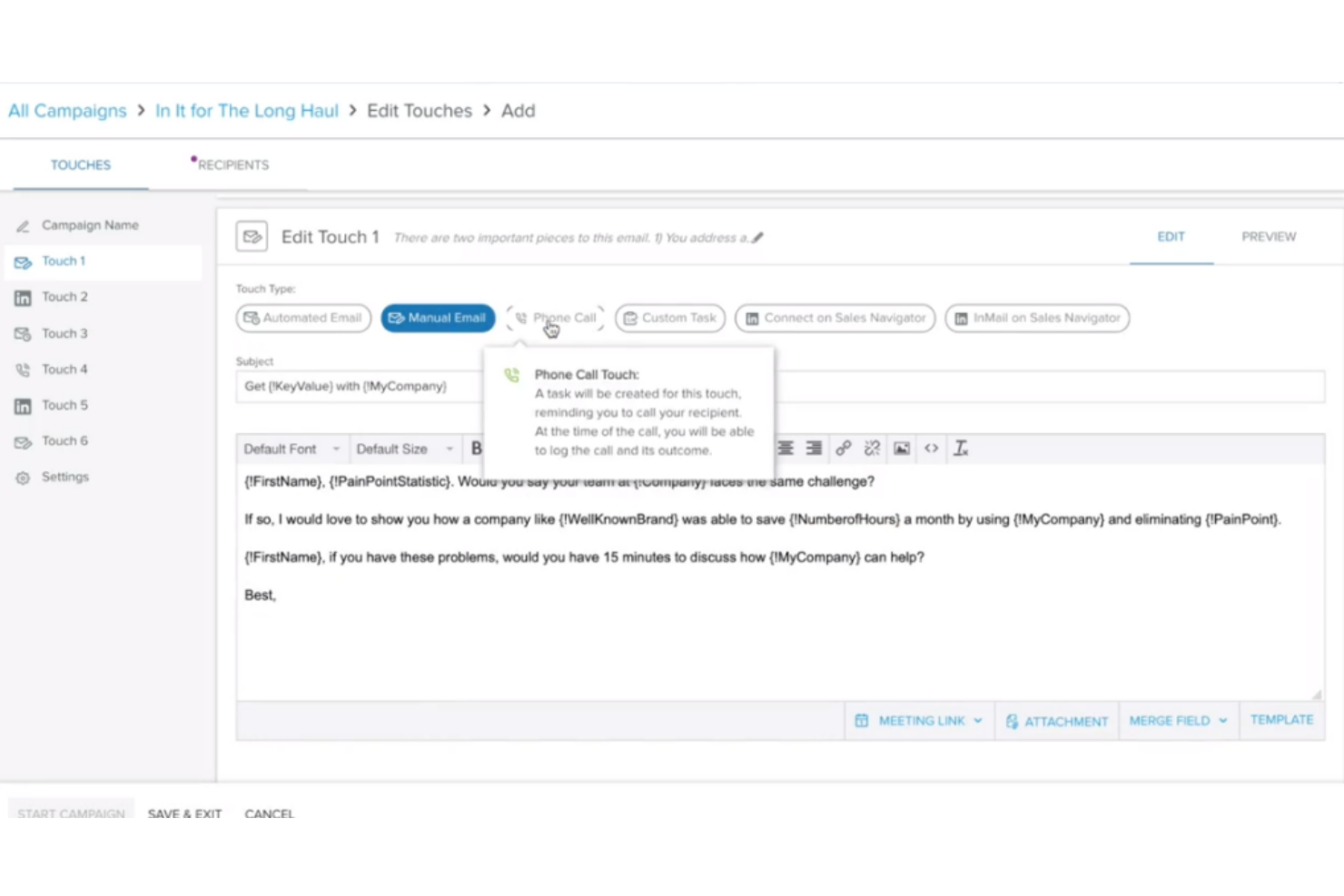This screenshot has height=896, width=1344.
Task: Click the pencil icon beside Edit Touch 1
Action: (x=759, y=237)
